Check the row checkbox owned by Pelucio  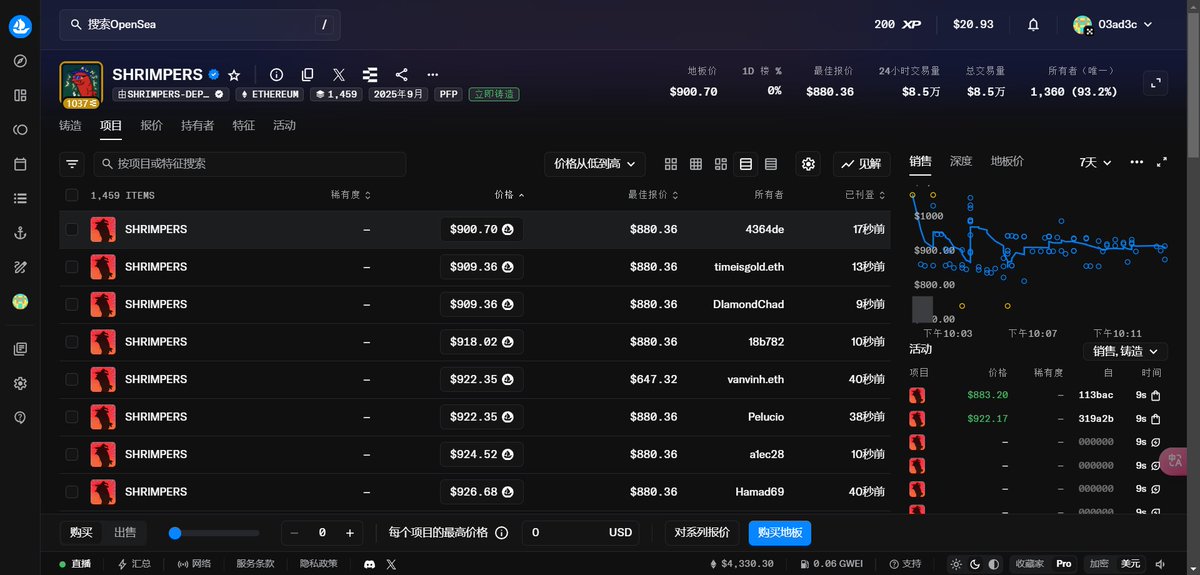(72, 417)
